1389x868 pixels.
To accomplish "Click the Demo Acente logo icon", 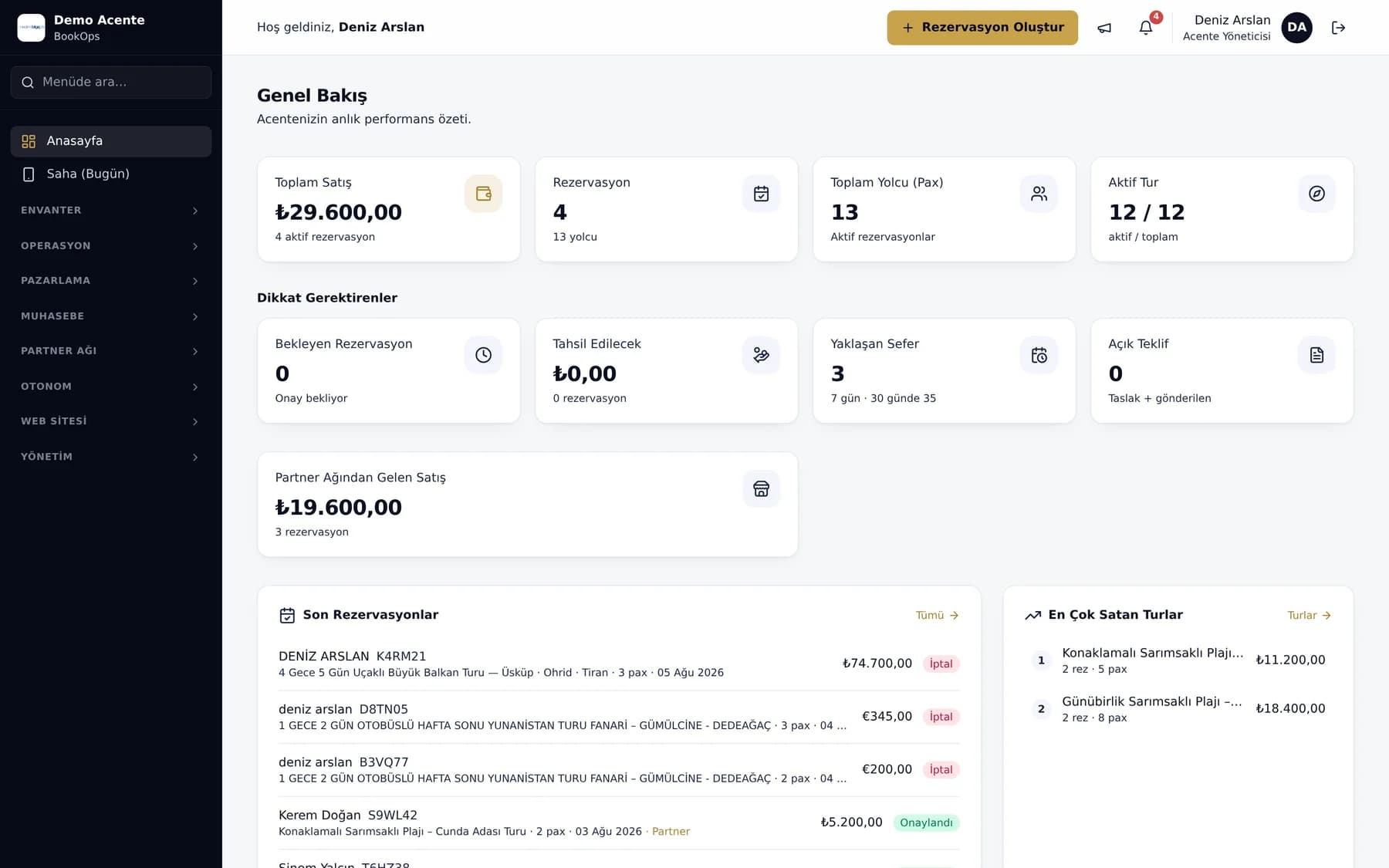I will tap(31, 27).
